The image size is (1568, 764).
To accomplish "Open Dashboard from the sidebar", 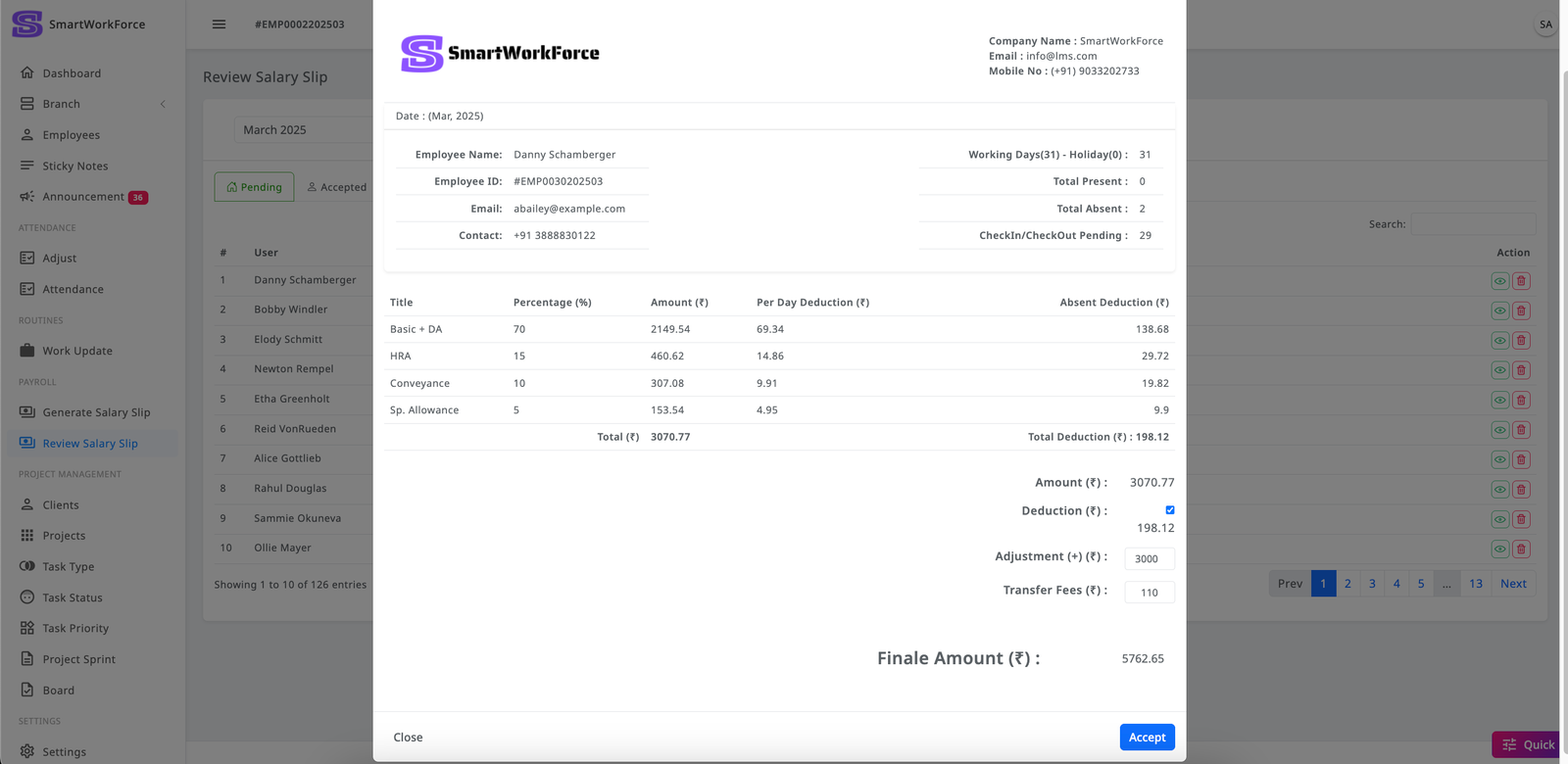I will pos(71,73).
